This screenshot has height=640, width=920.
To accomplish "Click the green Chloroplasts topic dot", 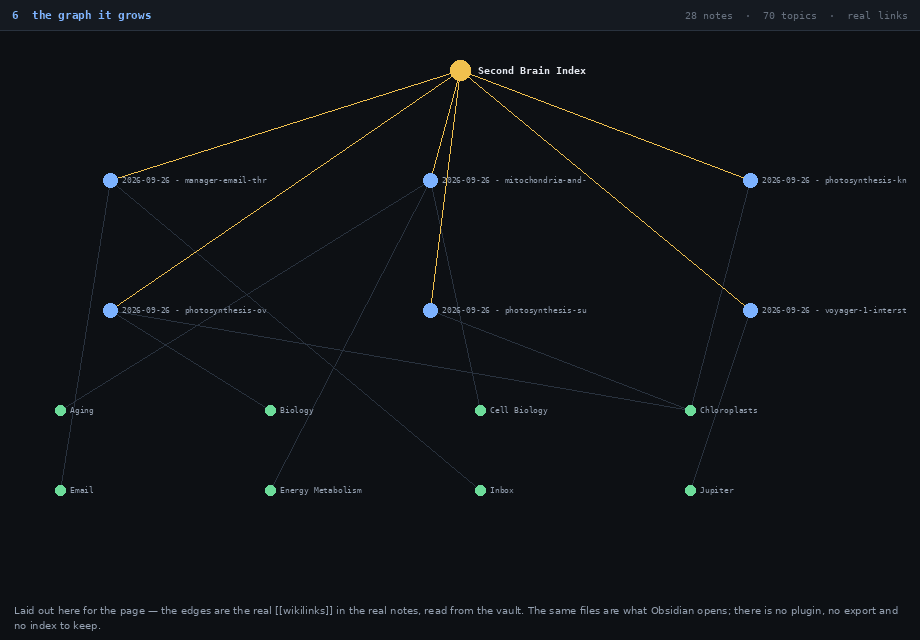I will 691,411.
